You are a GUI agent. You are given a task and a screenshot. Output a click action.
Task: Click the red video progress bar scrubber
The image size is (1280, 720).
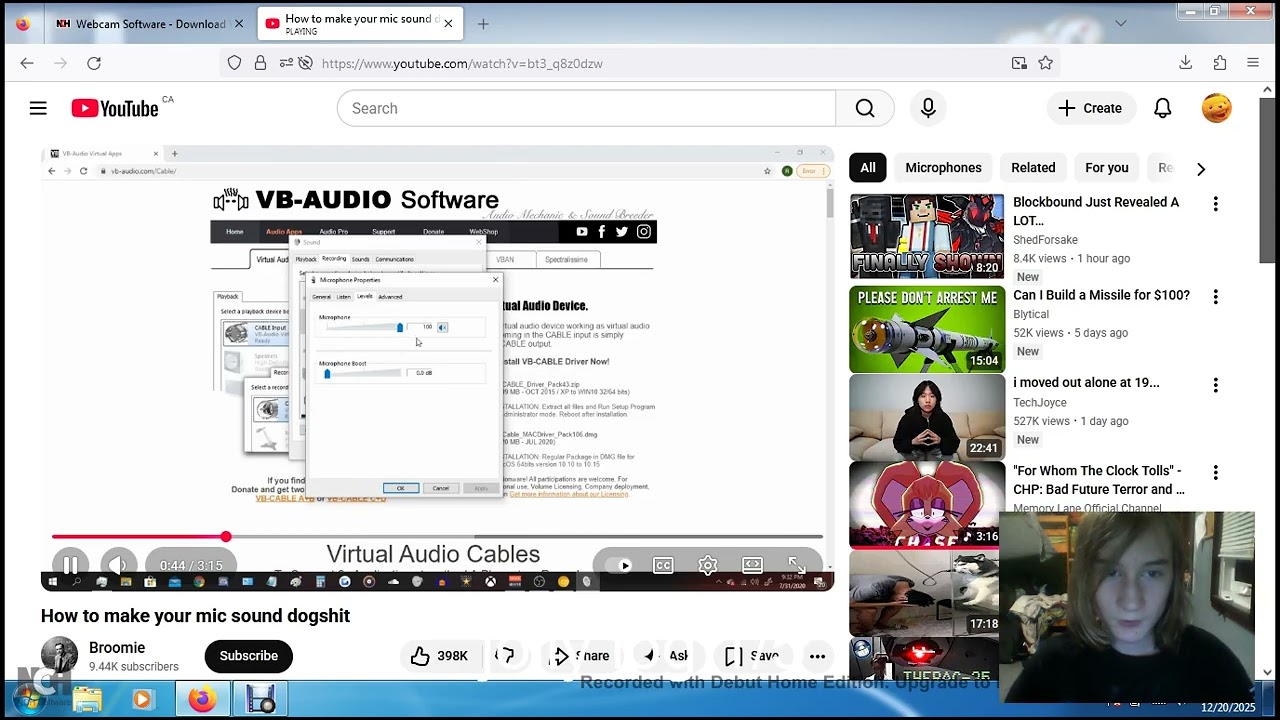pyautogui.click(x=226, y=537)
